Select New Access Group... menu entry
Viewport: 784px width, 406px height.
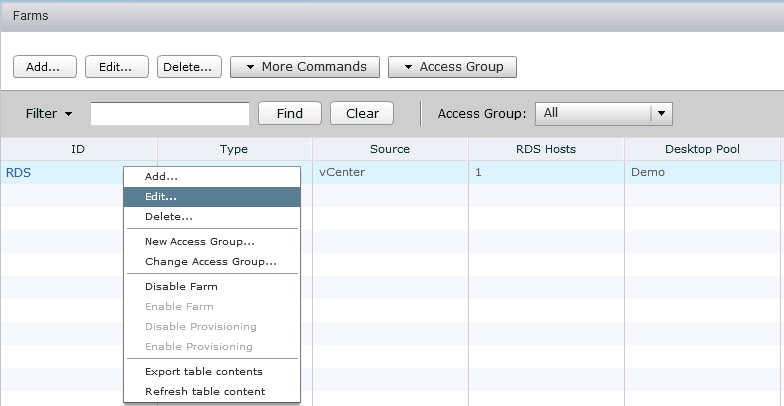pos(199,242)
